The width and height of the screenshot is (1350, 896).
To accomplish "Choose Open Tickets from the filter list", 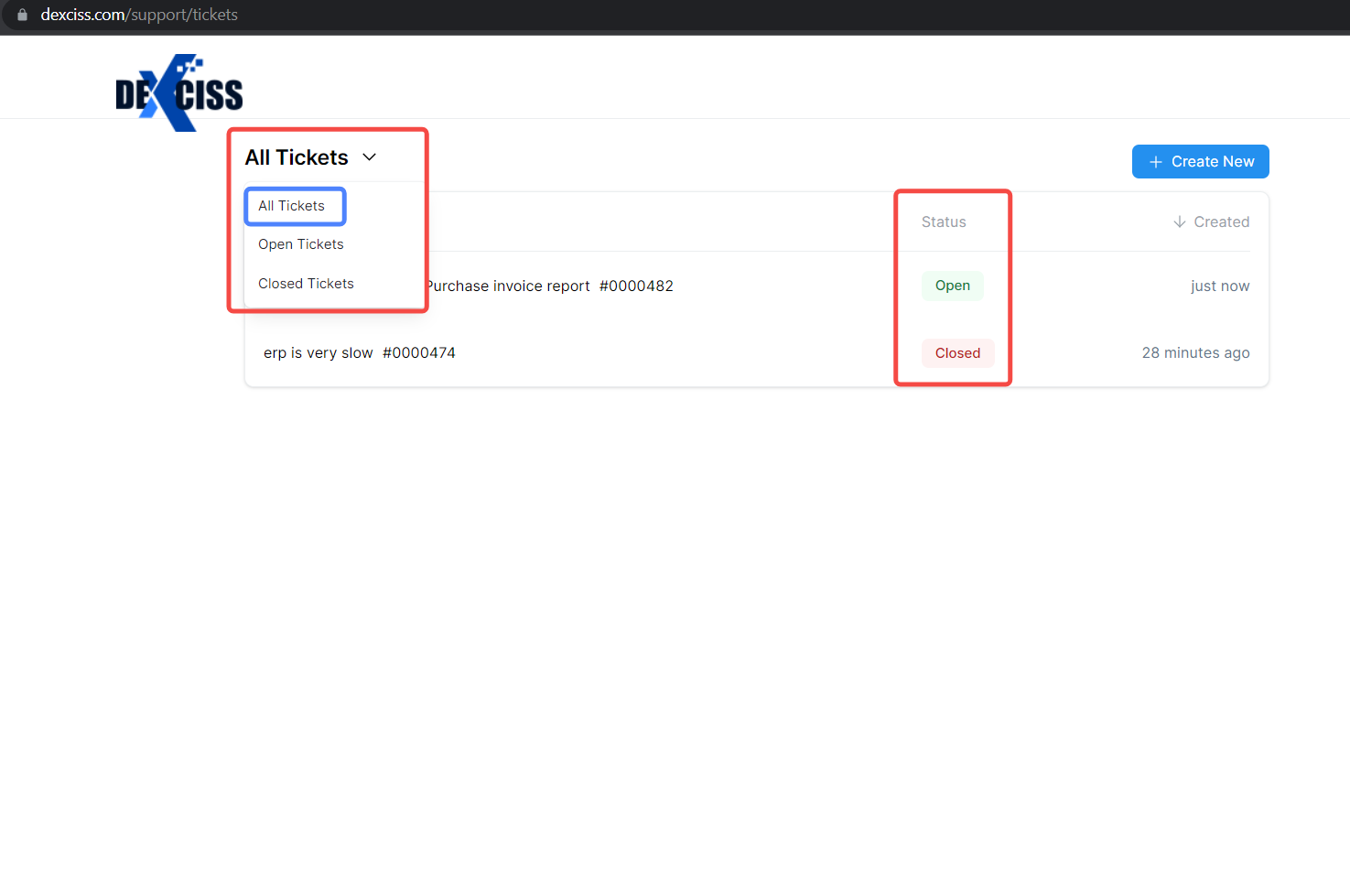I will click(300, 244).
